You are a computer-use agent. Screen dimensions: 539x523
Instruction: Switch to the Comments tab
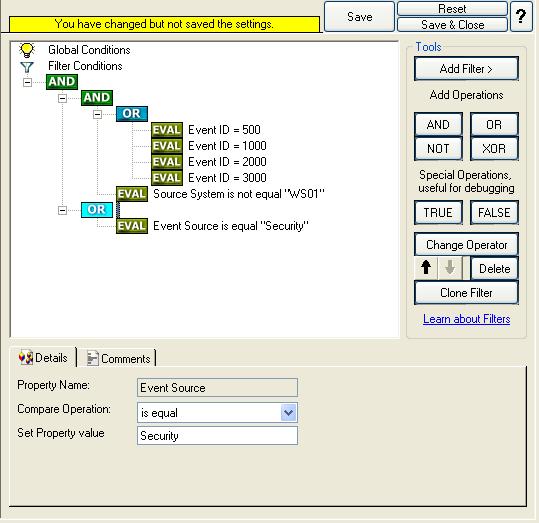[119, 359]
